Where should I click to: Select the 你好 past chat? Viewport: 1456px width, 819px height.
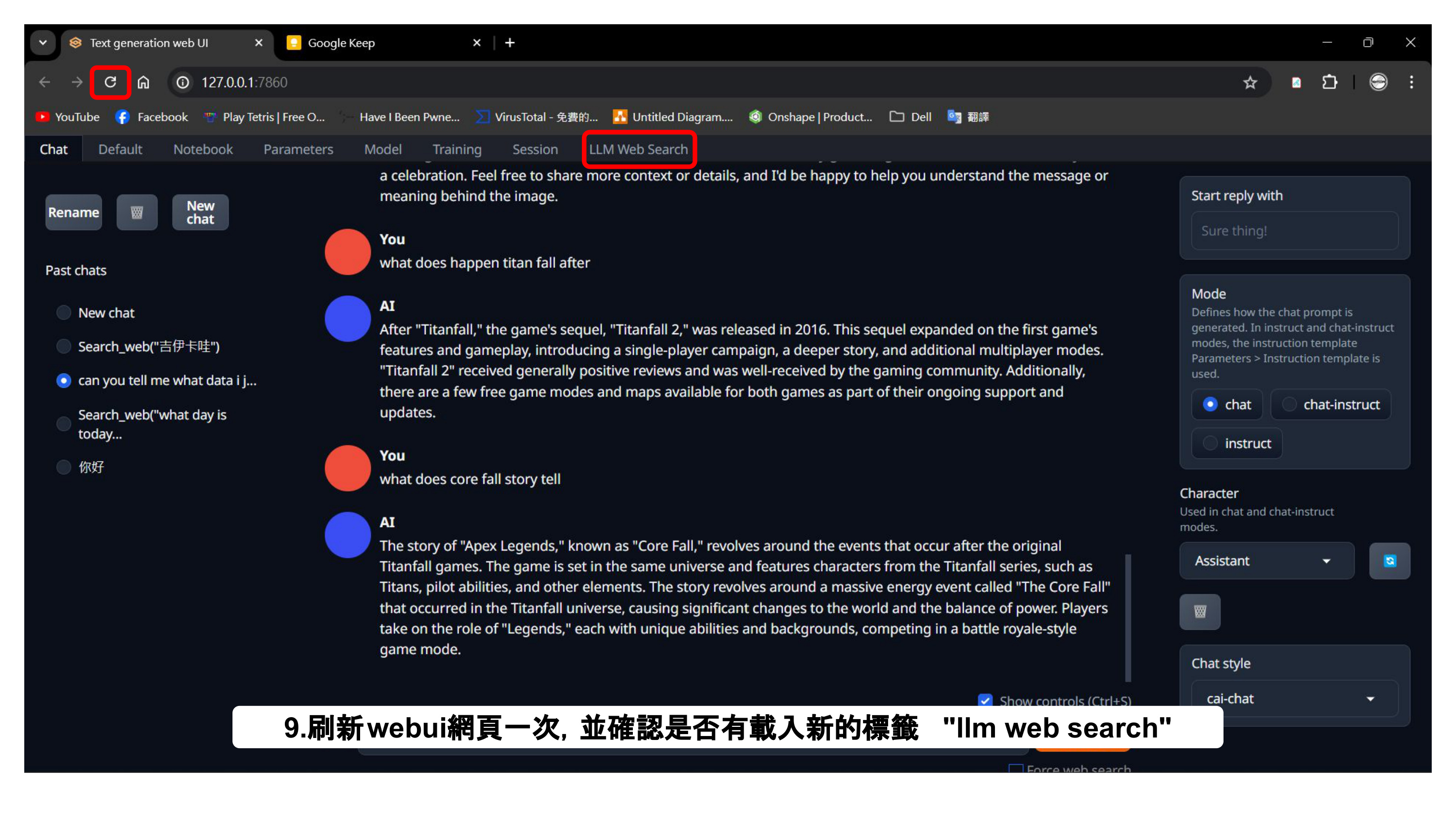point(80,467)
